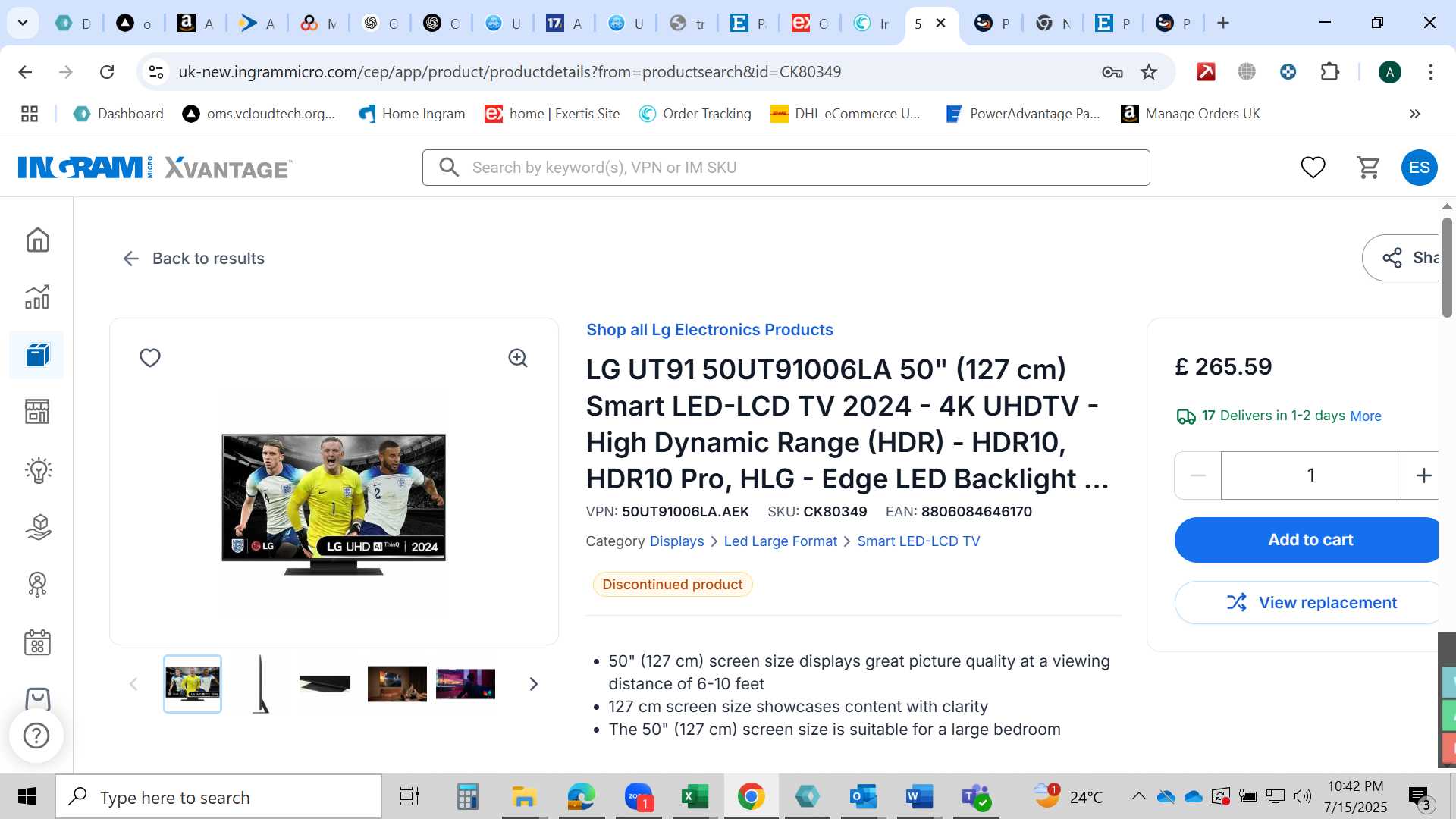Open Excel from the taskbar
Image resolution: width=1456 pixels, height=819 pixels.
click(694, 797)
